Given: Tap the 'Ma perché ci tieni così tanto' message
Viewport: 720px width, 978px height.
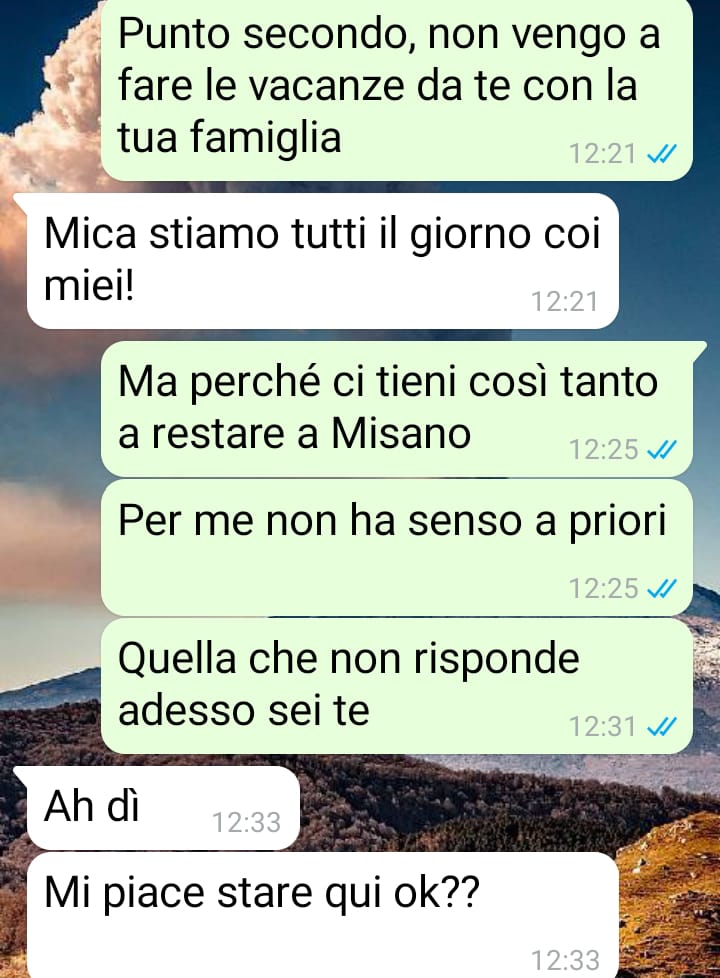Looking at the screenshot, I should coord(397,409).
